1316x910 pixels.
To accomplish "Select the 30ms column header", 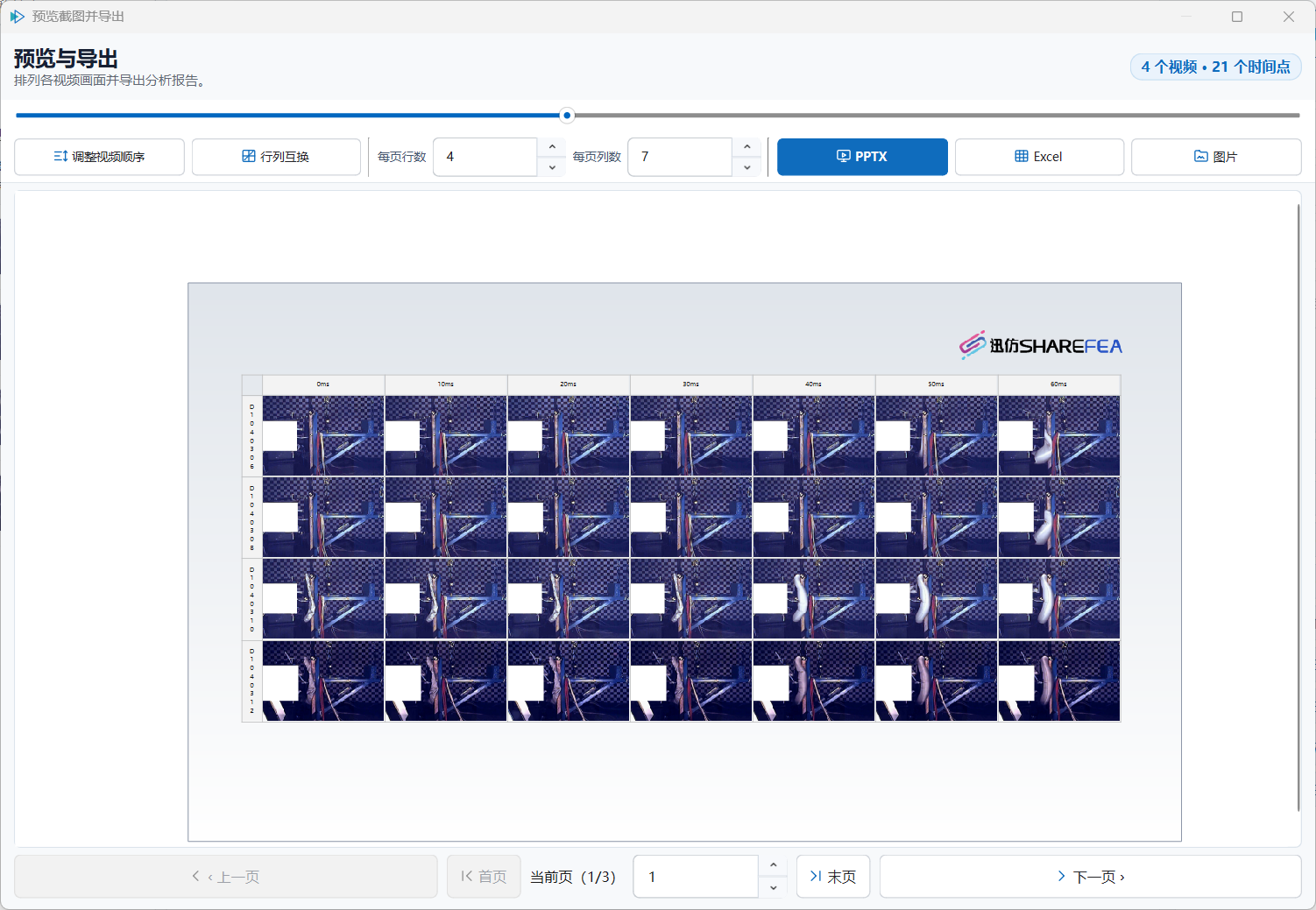I will [x=691, y=384].
